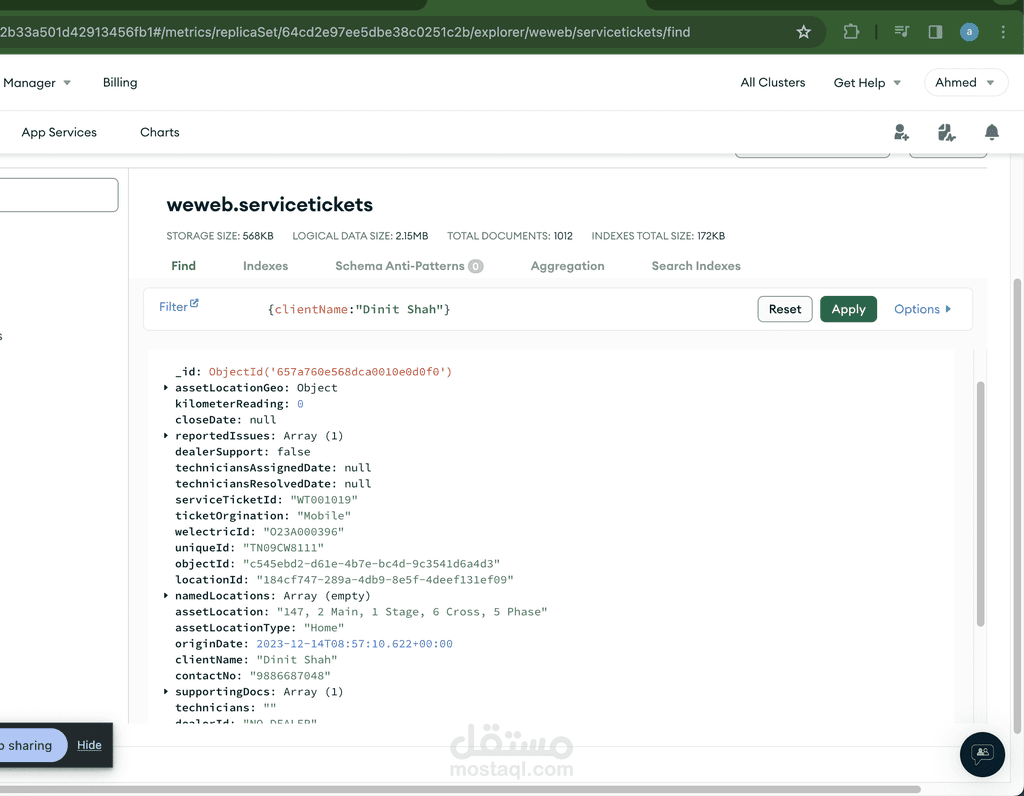Click the assetLocation address value

pos(412,612)
